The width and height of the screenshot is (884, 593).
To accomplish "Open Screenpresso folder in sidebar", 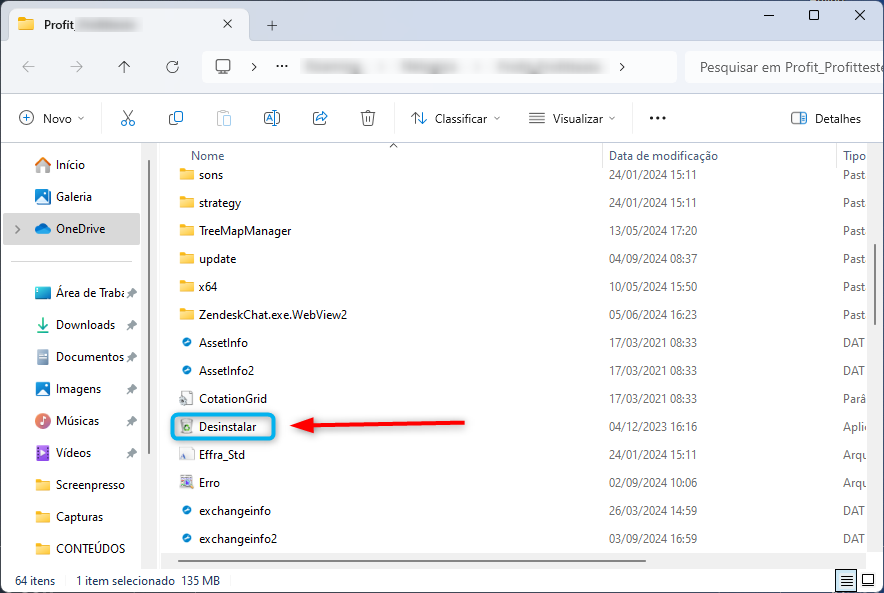I will 79,485.
